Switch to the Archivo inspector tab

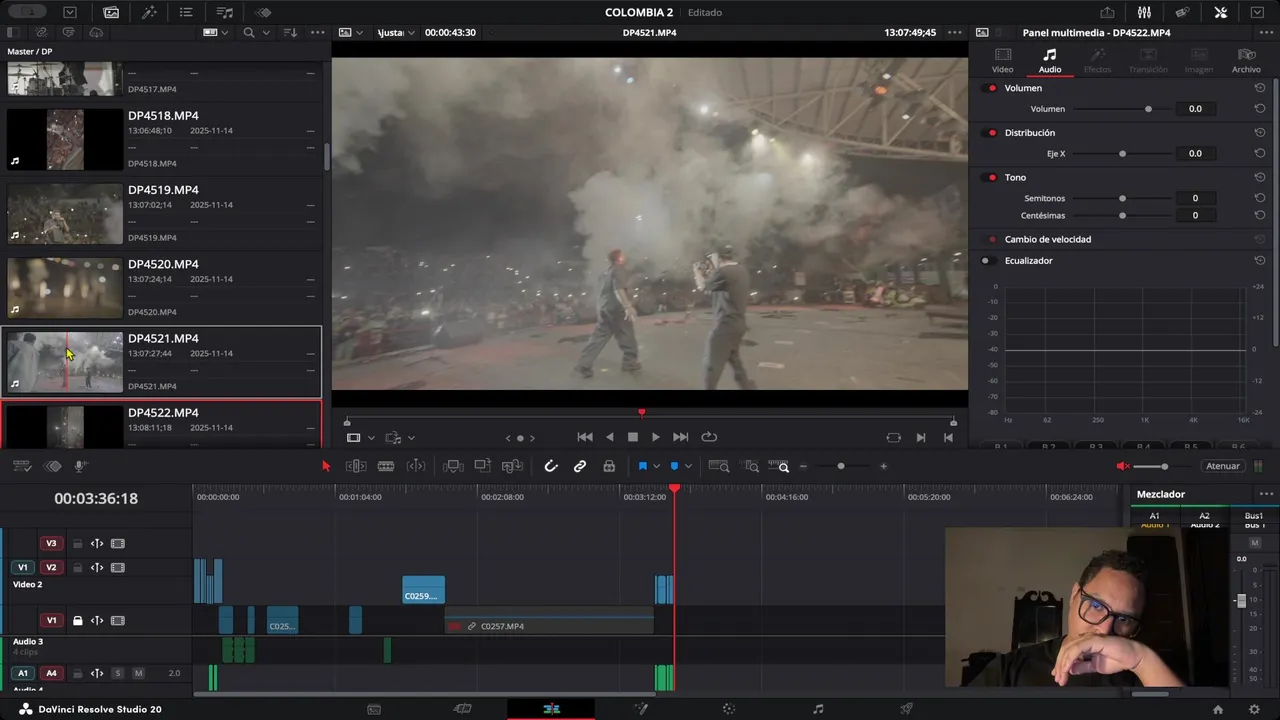[1246, 61]
